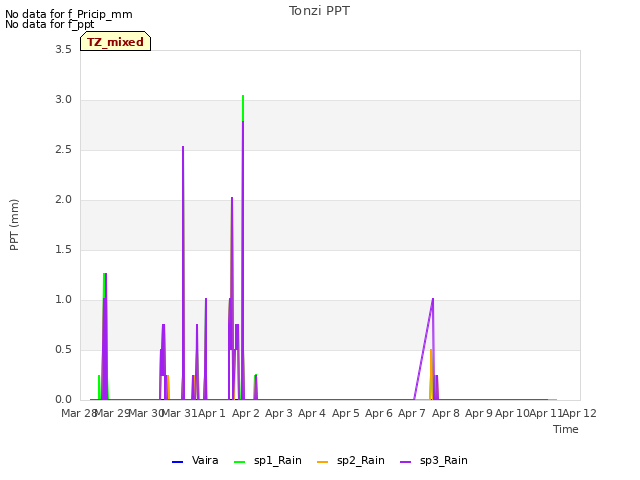Toggle the sp2_Rain legend entry
Screen dimensions: 640x480
coord(351,461)
